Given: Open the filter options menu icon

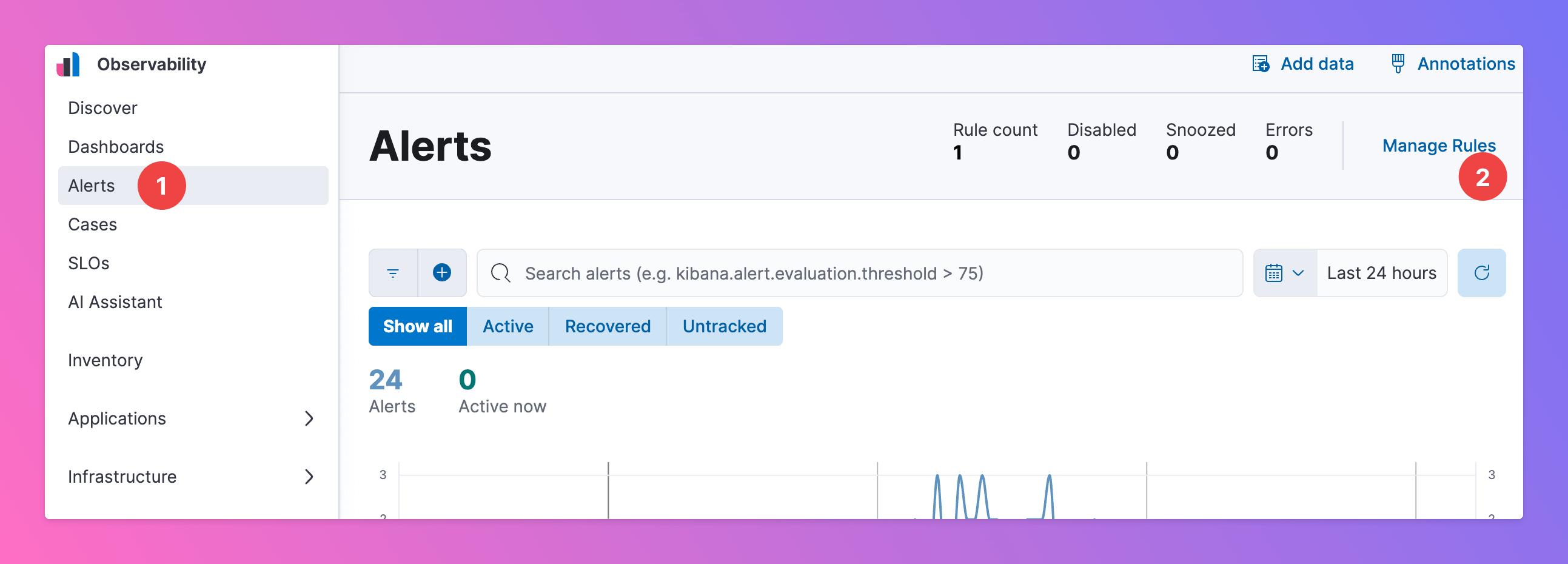Looking at the screenshot, I should click(x=394, y=273).
